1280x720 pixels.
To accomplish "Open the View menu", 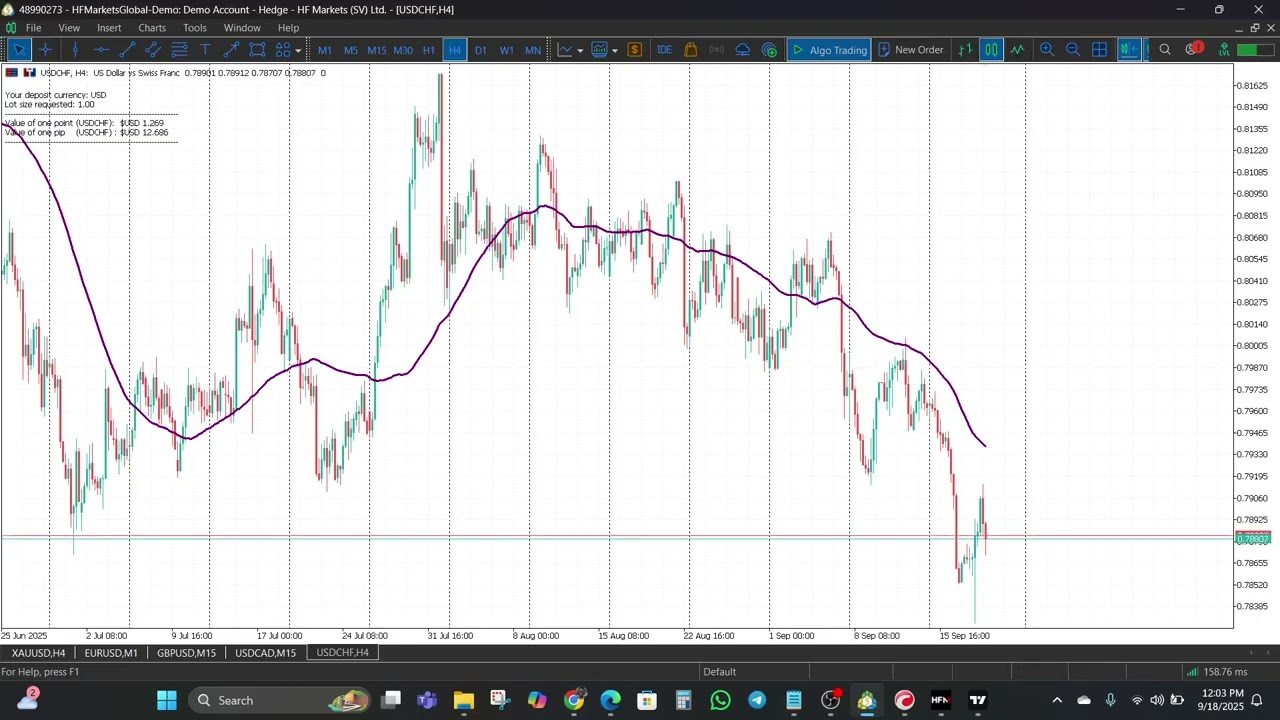I will (69, 28).
